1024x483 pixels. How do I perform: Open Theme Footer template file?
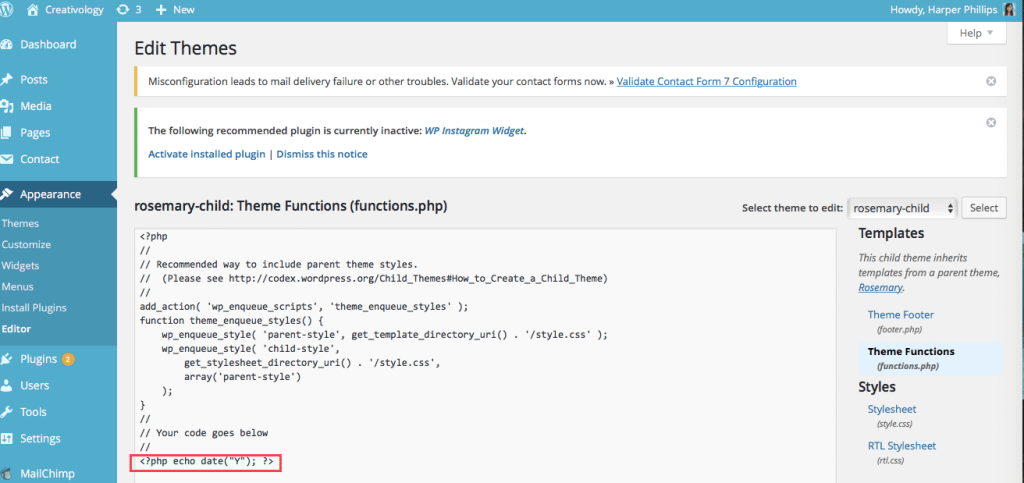(901, 315)
